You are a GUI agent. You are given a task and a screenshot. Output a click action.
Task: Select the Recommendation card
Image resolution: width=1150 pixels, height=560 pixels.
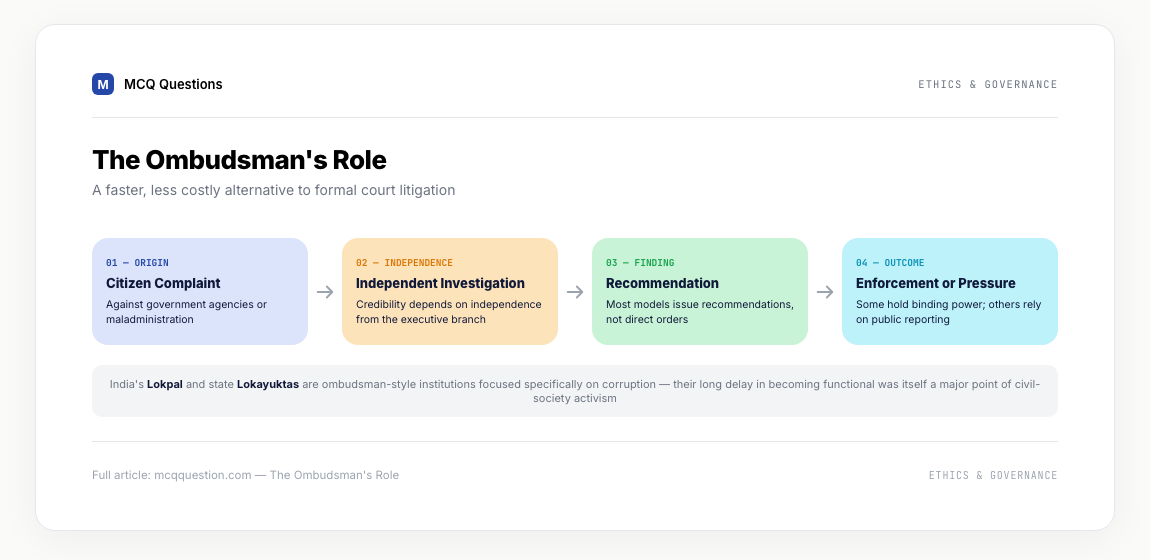pos(700,291)
